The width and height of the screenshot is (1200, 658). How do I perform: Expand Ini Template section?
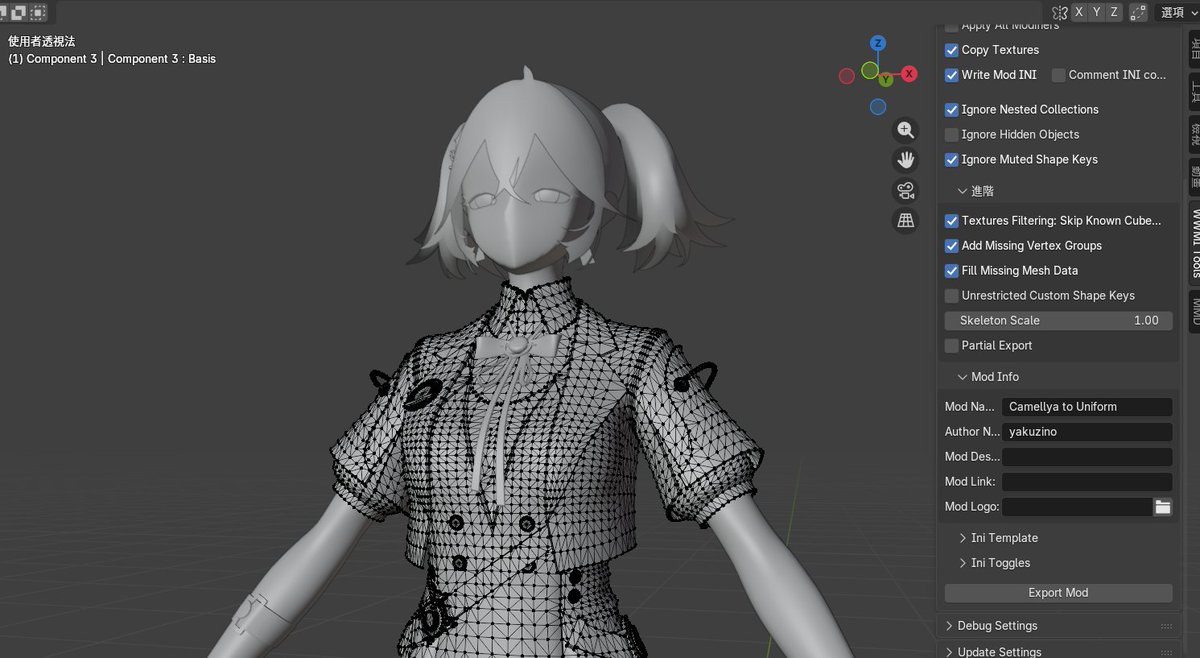(x=998, y=538)
